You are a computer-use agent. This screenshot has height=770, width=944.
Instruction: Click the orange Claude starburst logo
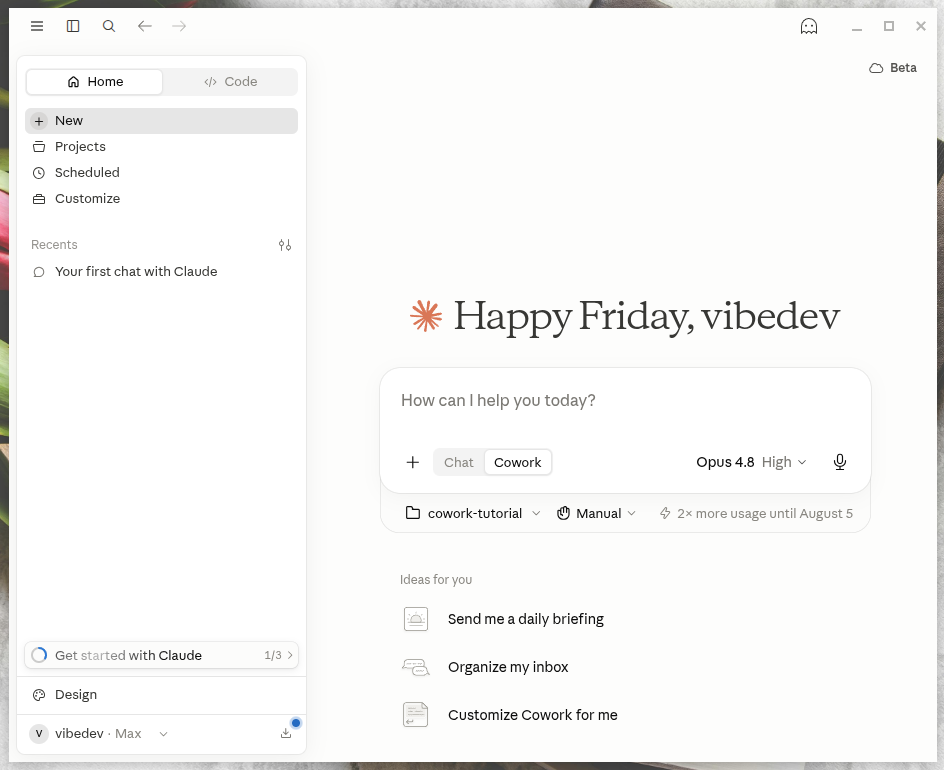[426, 316]
